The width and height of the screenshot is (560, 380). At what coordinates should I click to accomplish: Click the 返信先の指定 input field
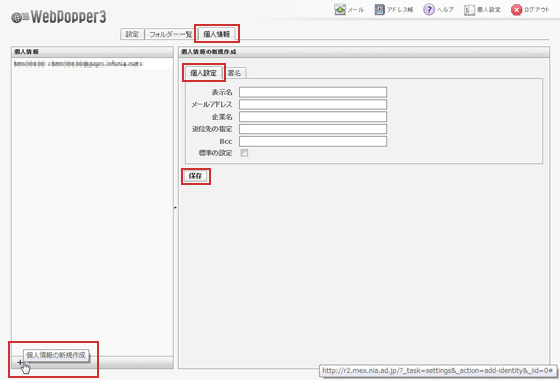(313, 129)
